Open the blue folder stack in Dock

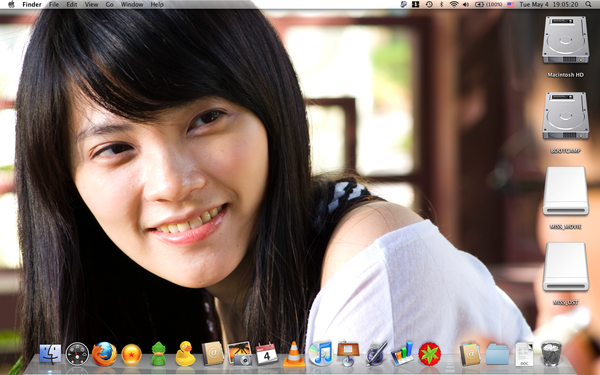tap(497, 354)
